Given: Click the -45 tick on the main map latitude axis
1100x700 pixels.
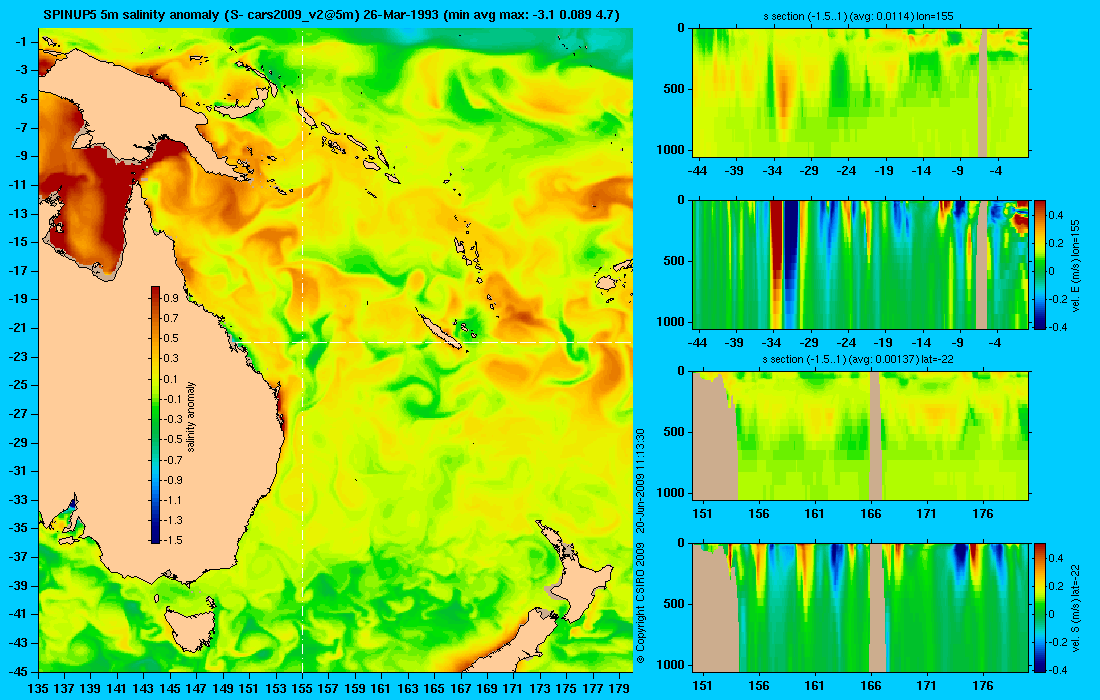Looking at the screenshot, I should [x=18, y=671].
